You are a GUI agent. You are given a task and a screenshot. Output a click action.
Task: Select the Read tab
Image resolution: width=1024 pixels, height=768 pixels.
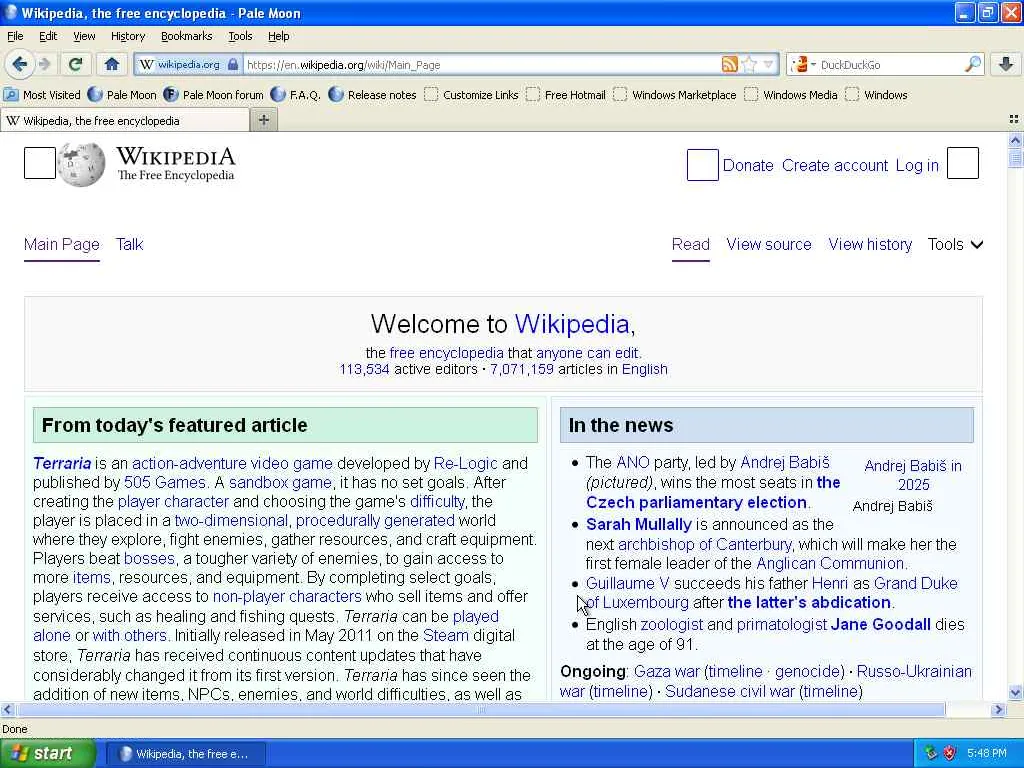(690, 244)
